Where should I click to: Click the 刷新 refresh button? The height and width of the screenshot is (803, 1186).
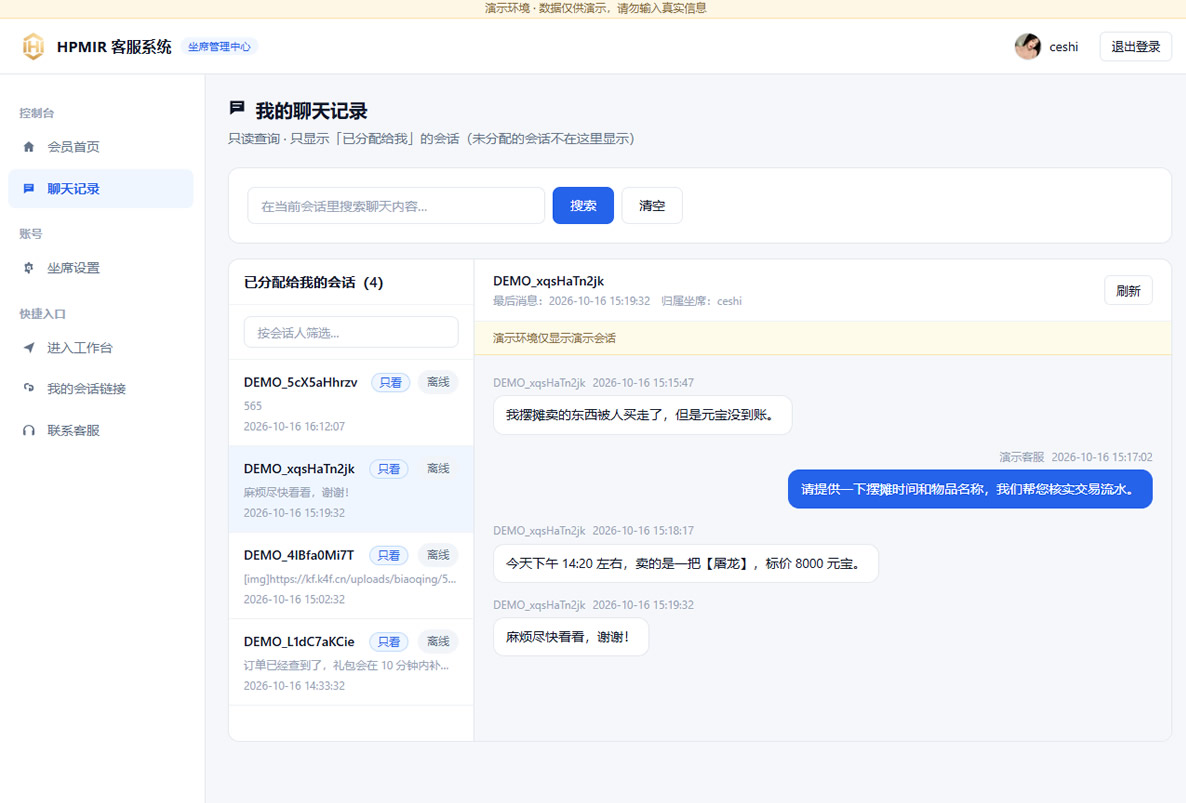click(1128, 290)
